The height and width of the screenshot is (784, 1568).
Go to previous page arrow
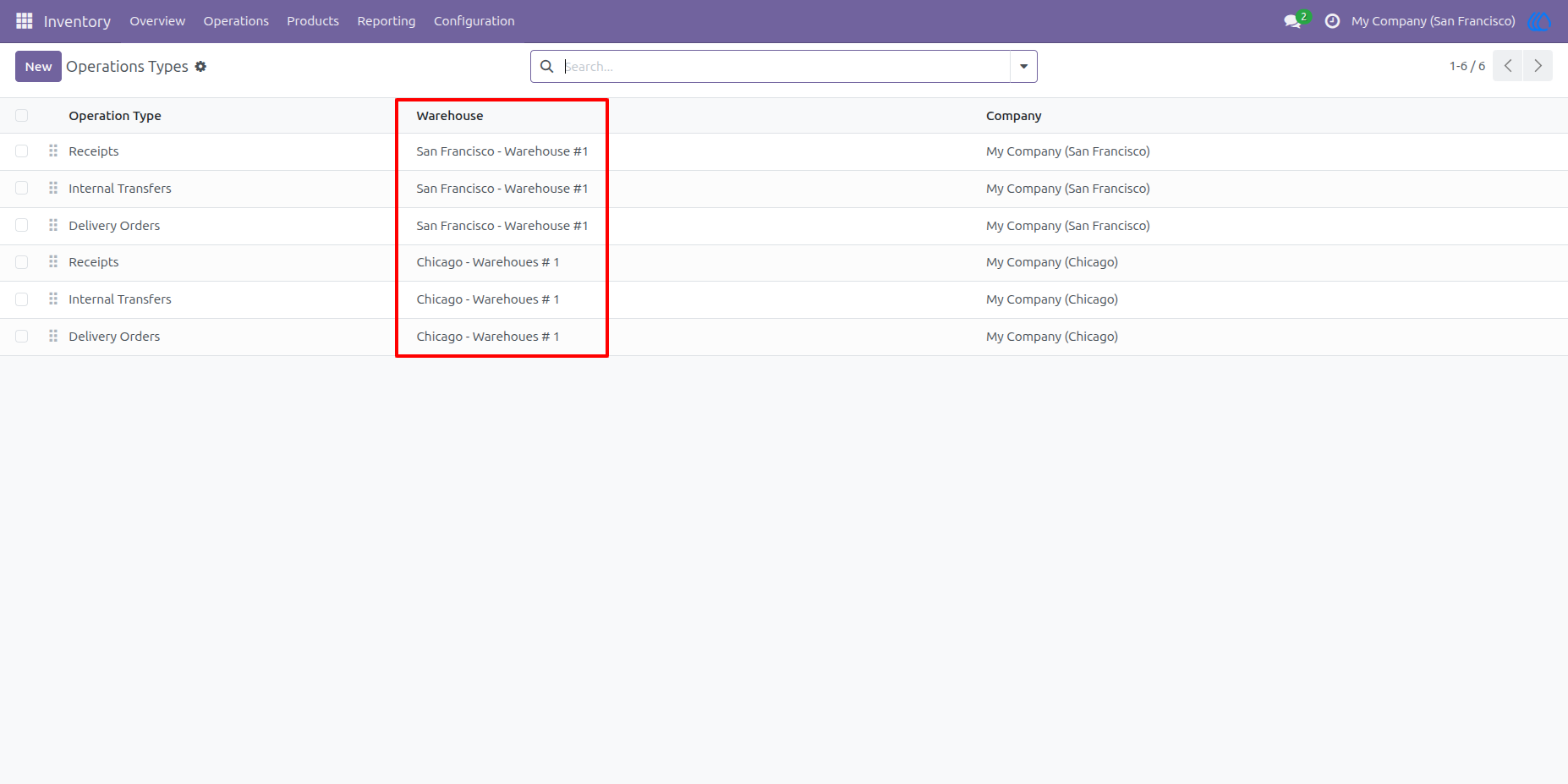(x=1508, y=66)
